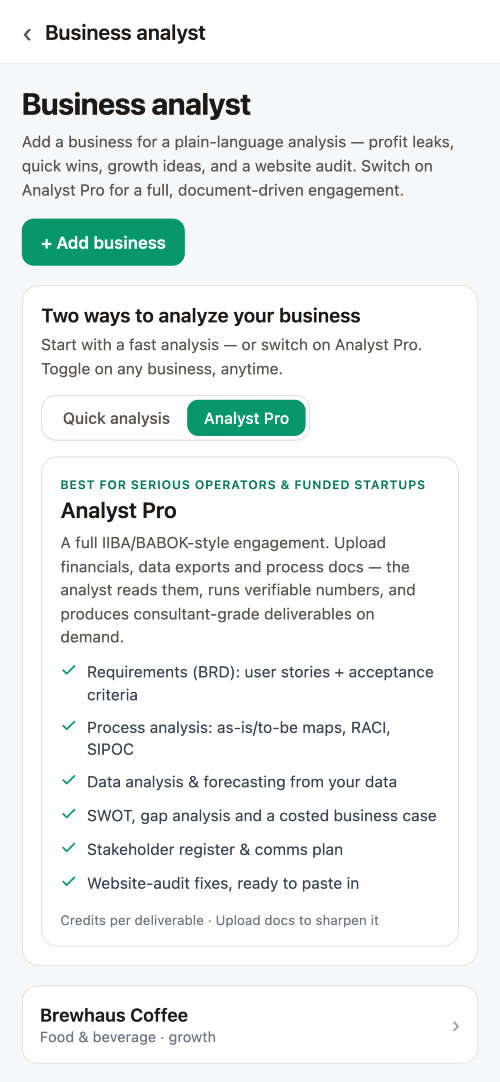Click checkmark beside Requirements (BRD) item
The width and height of the screenshot is (500, 1082).
[x=68, y=670]
